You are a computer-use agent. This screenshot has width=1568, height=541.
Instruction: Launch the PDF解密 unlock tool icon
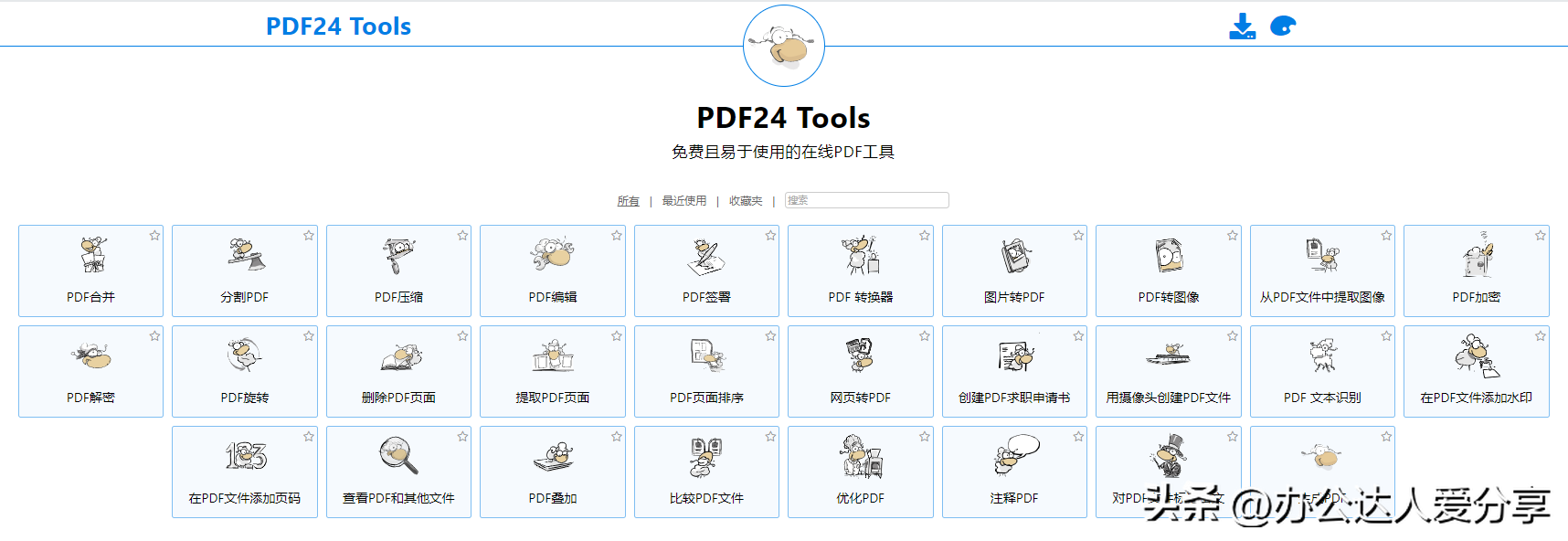click(x=91, y=355)
